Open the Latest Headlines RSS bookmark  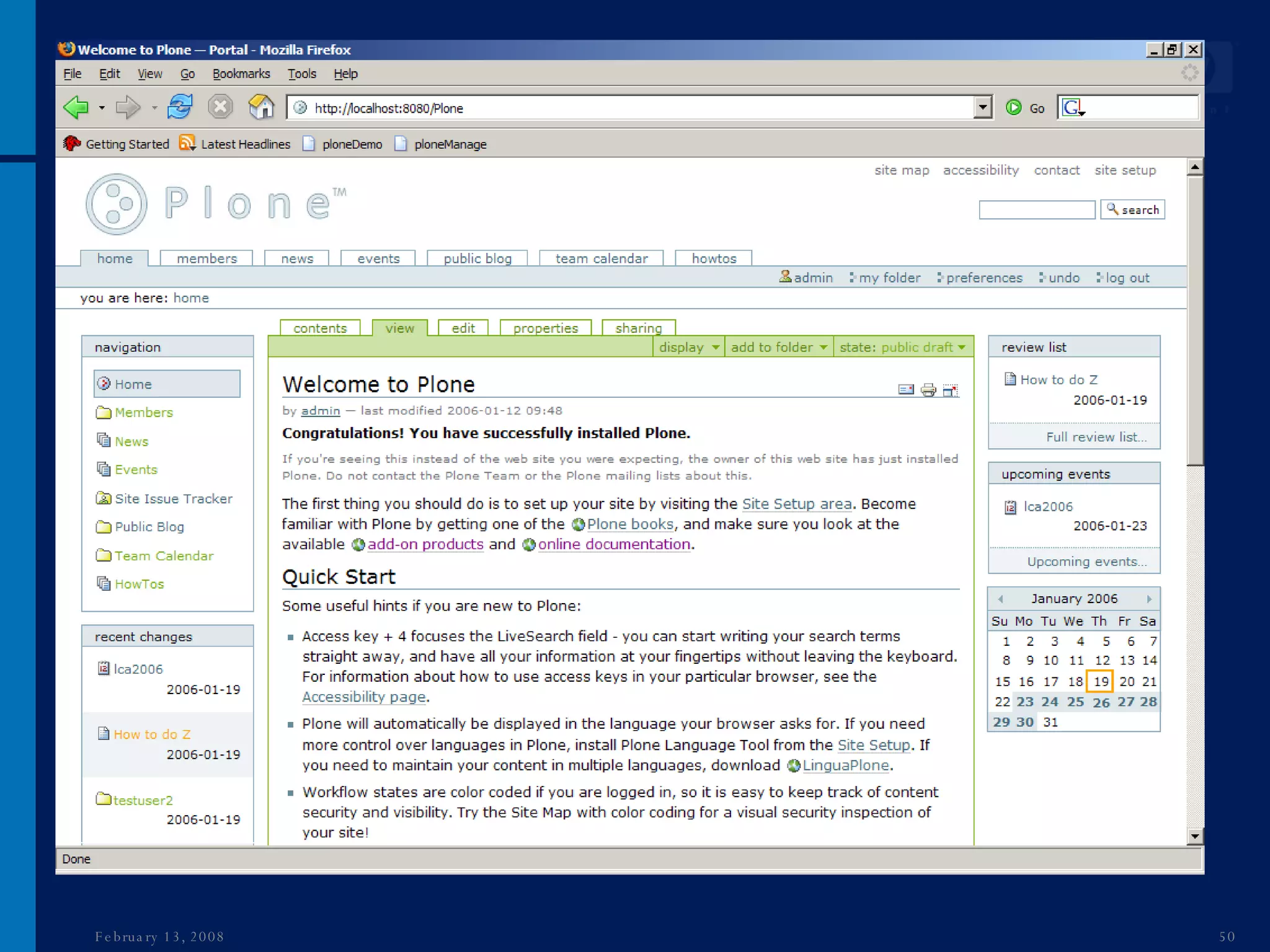click(235, 144)
